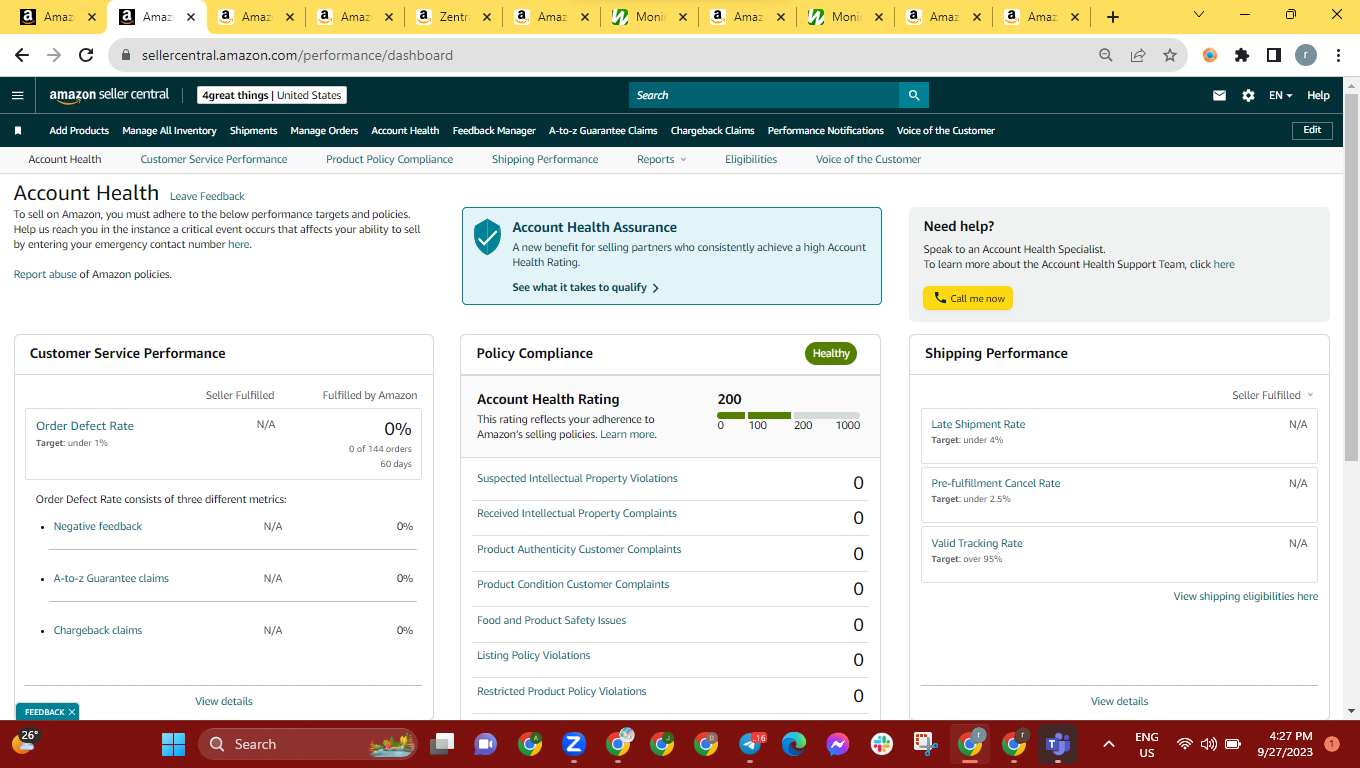Click the Leave Feedback link
This screenshot has width=1360, height=768.
pyautogui.click(x=207, y=196)
